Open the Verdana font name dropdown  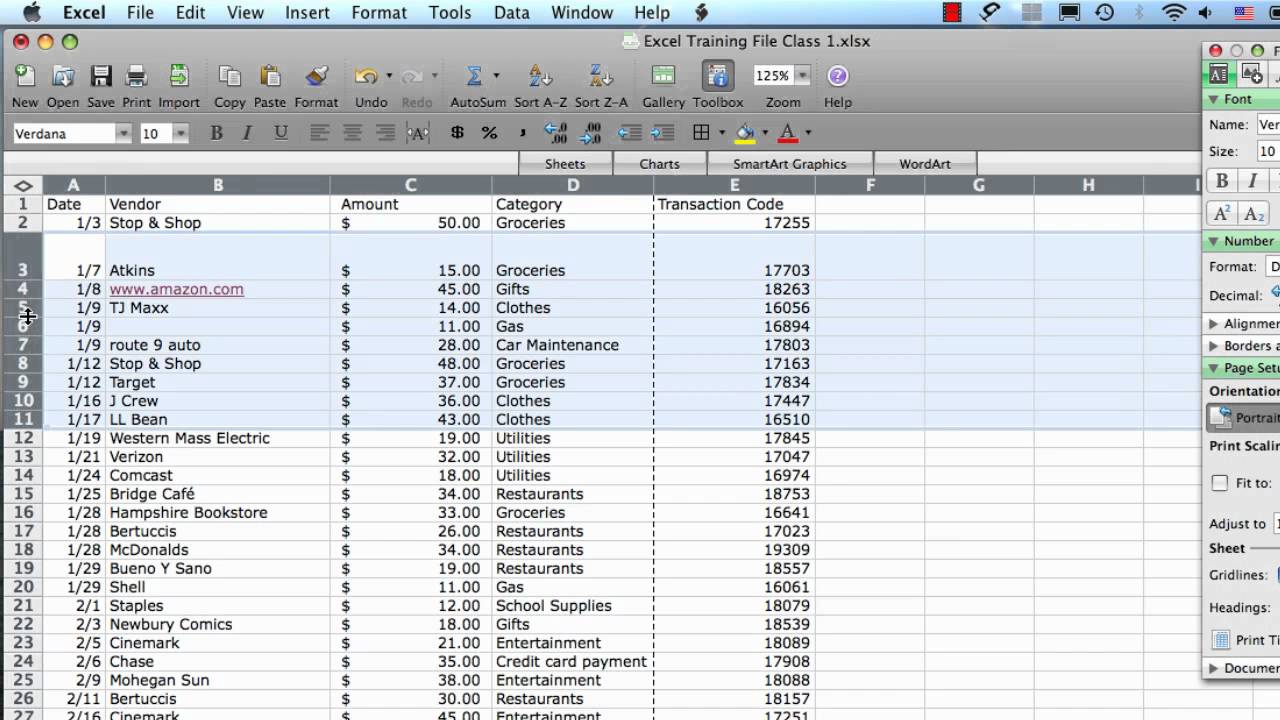pos(123,133)
